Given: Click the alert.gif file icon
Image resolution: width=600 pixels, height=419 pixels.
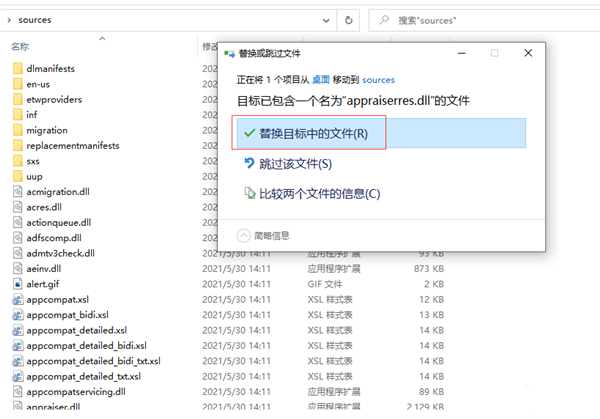Looking at the screenshot, I should (17, 284).
